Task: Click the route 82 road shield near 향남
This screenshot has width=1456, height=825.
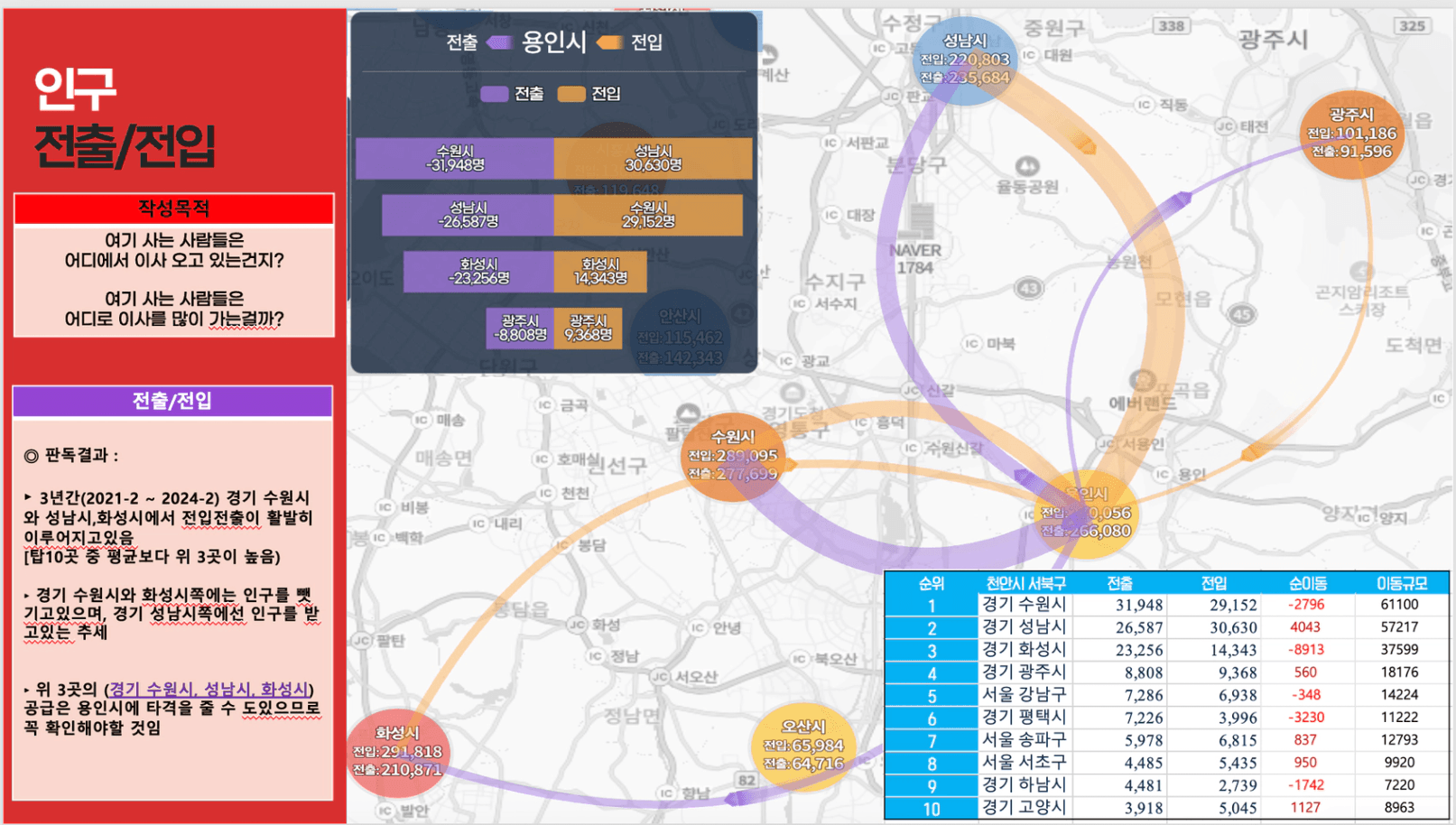Action: (x=747, y=780)
